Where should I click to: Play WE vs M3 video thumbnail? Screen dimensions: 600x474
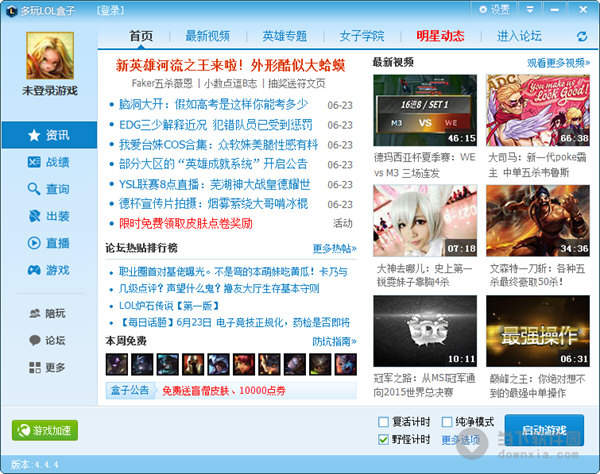425,110
